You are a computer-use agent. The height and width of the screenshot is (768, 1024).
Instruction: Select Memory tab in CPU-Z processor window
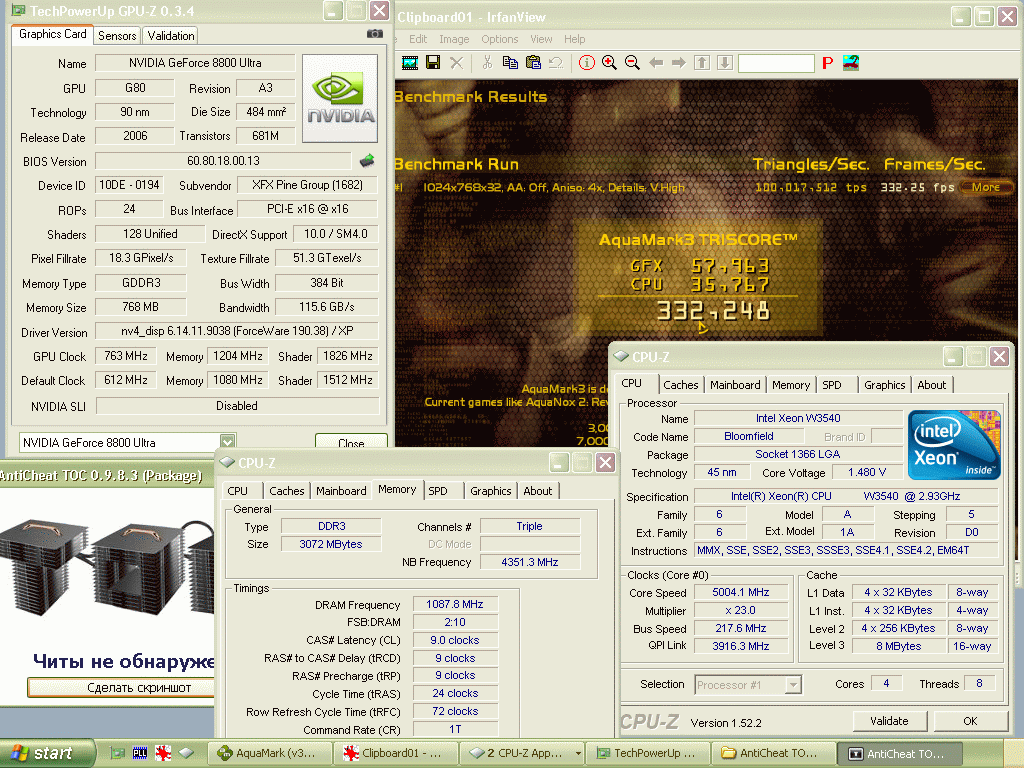pos(790,385)
